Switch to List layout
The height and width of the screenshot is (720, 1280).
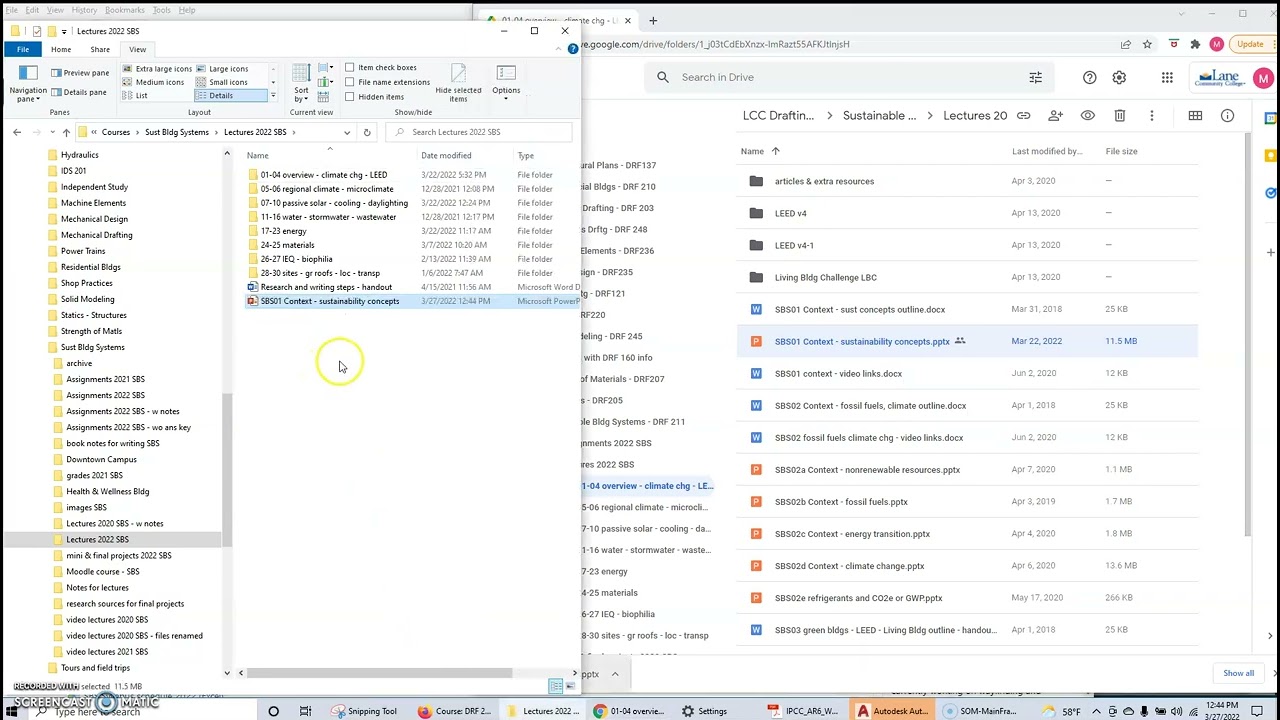point(135,96)
